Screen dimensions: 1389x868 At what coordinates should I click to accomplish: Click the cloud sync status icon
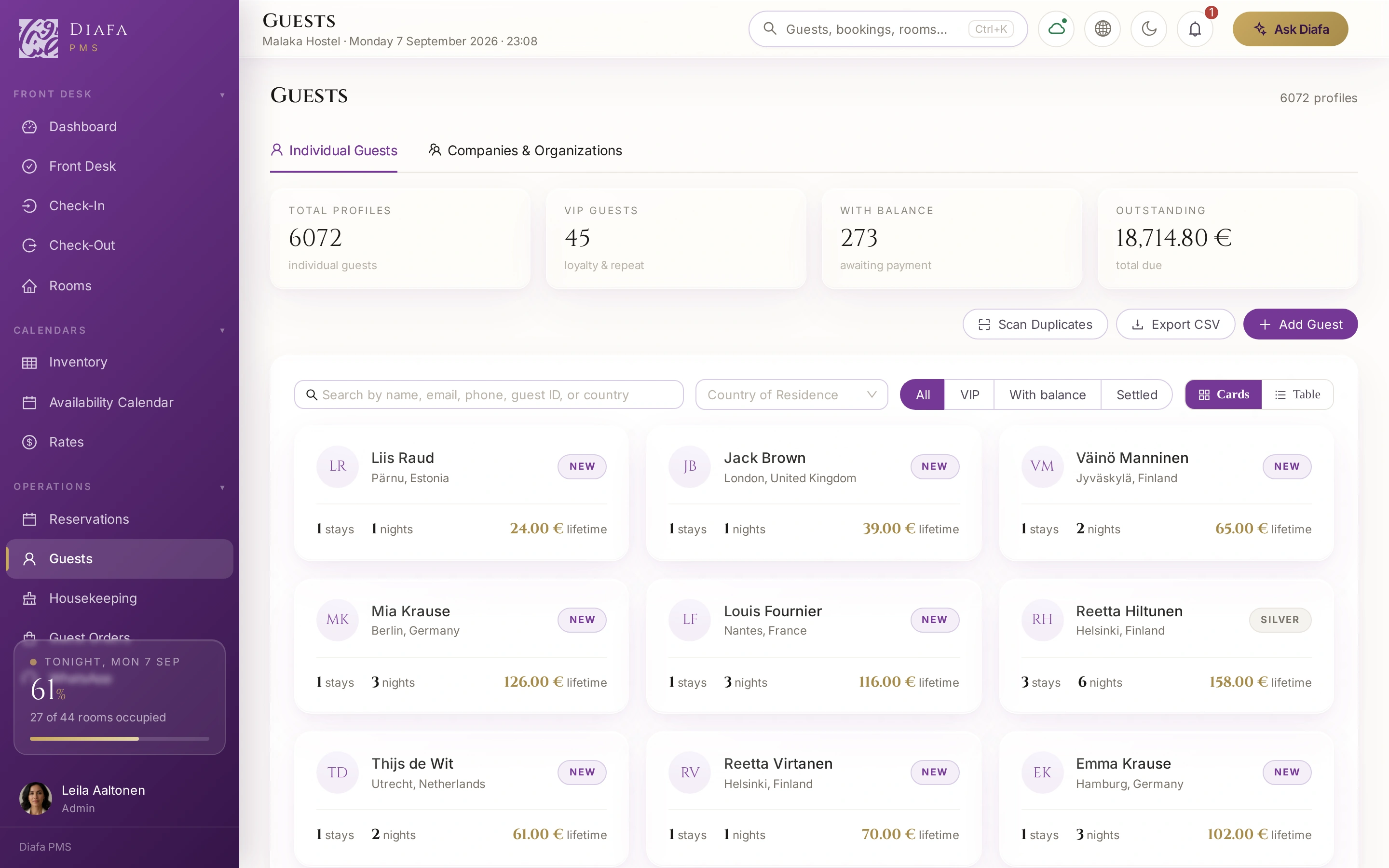click(1056, 29)
